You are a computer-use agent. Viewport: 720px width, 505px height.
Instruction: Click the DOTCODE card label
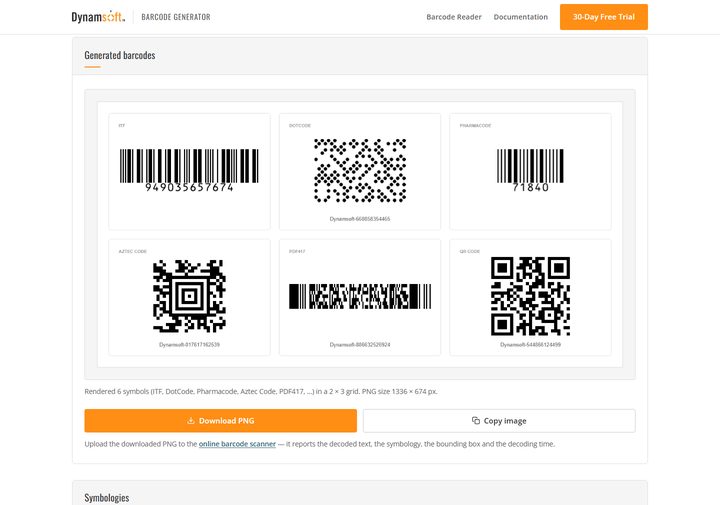(x=300, y=125)
